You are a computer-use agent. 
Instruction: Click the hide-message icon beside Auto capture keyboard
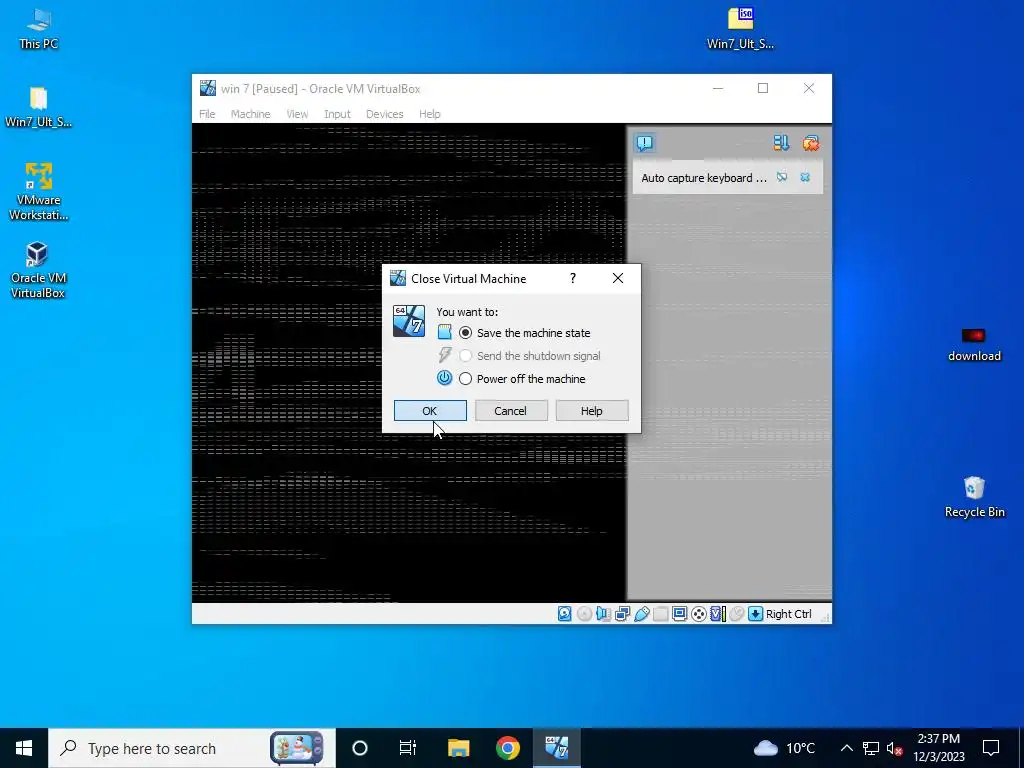coord(782,178)
